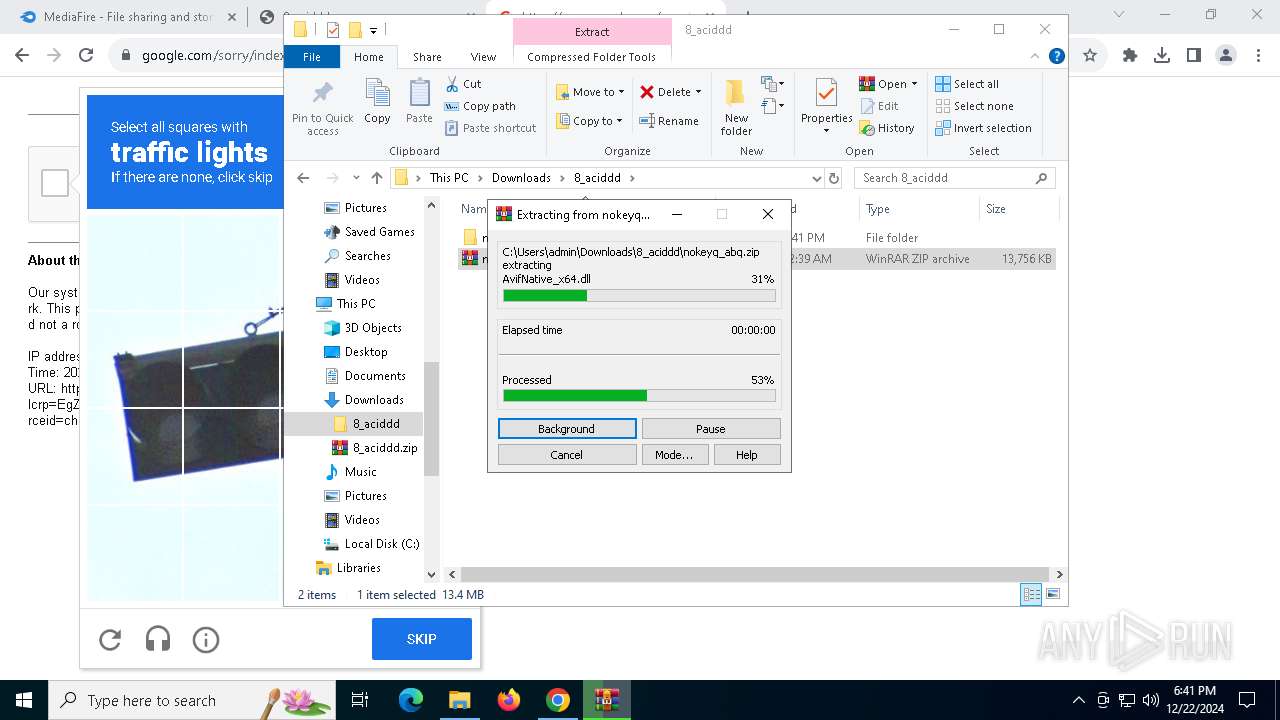The image size is (1280, 720).
Task: Open Microsoft Edge from the taskbar
Action: (x=411, y=700)
